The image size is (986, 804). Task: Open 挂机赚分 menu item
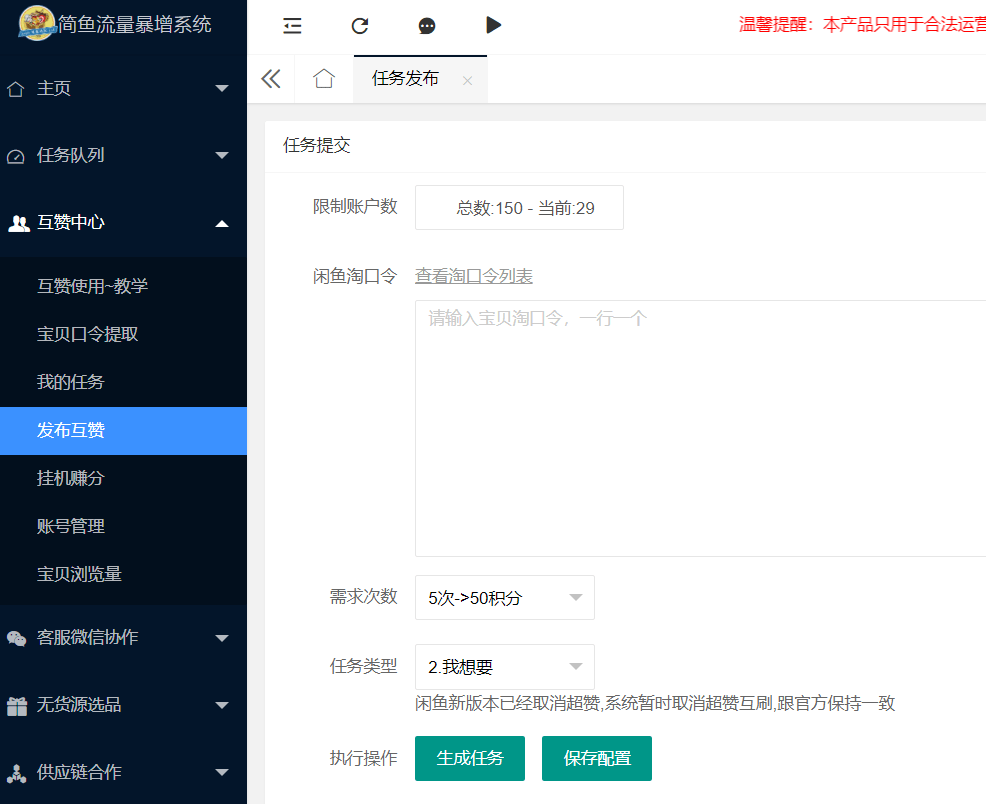point(71,478)
